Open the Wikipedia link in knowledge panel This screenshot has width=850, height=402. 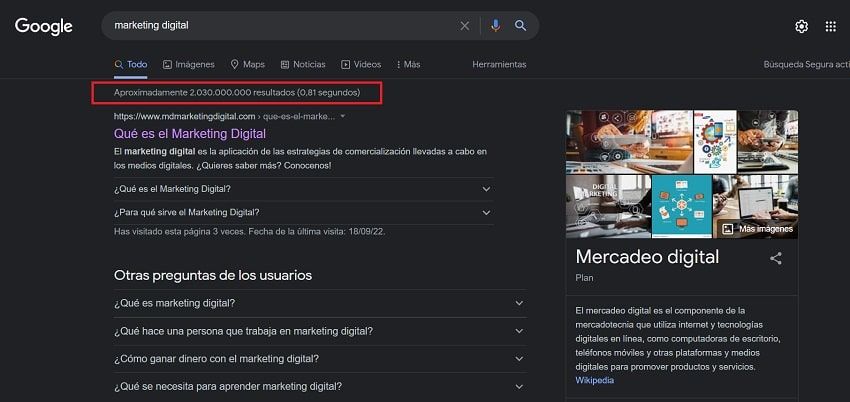(x=595, y=380)
